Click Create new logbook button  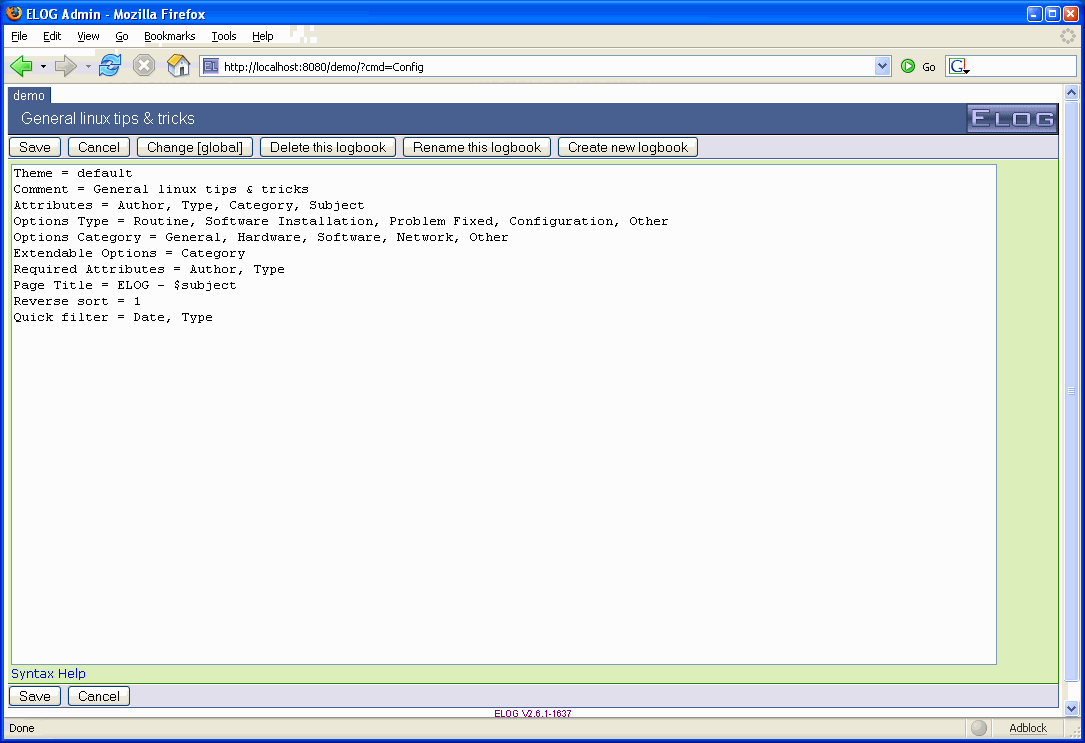pyautogui.click(x=628, y=147)
